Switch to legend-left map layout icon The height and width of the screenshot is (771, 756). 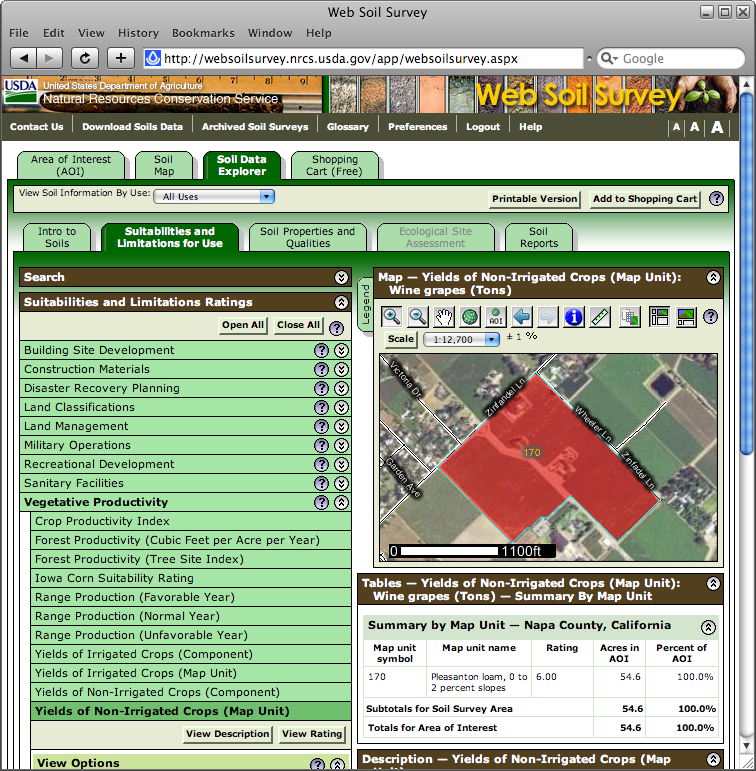click(659, 317)
